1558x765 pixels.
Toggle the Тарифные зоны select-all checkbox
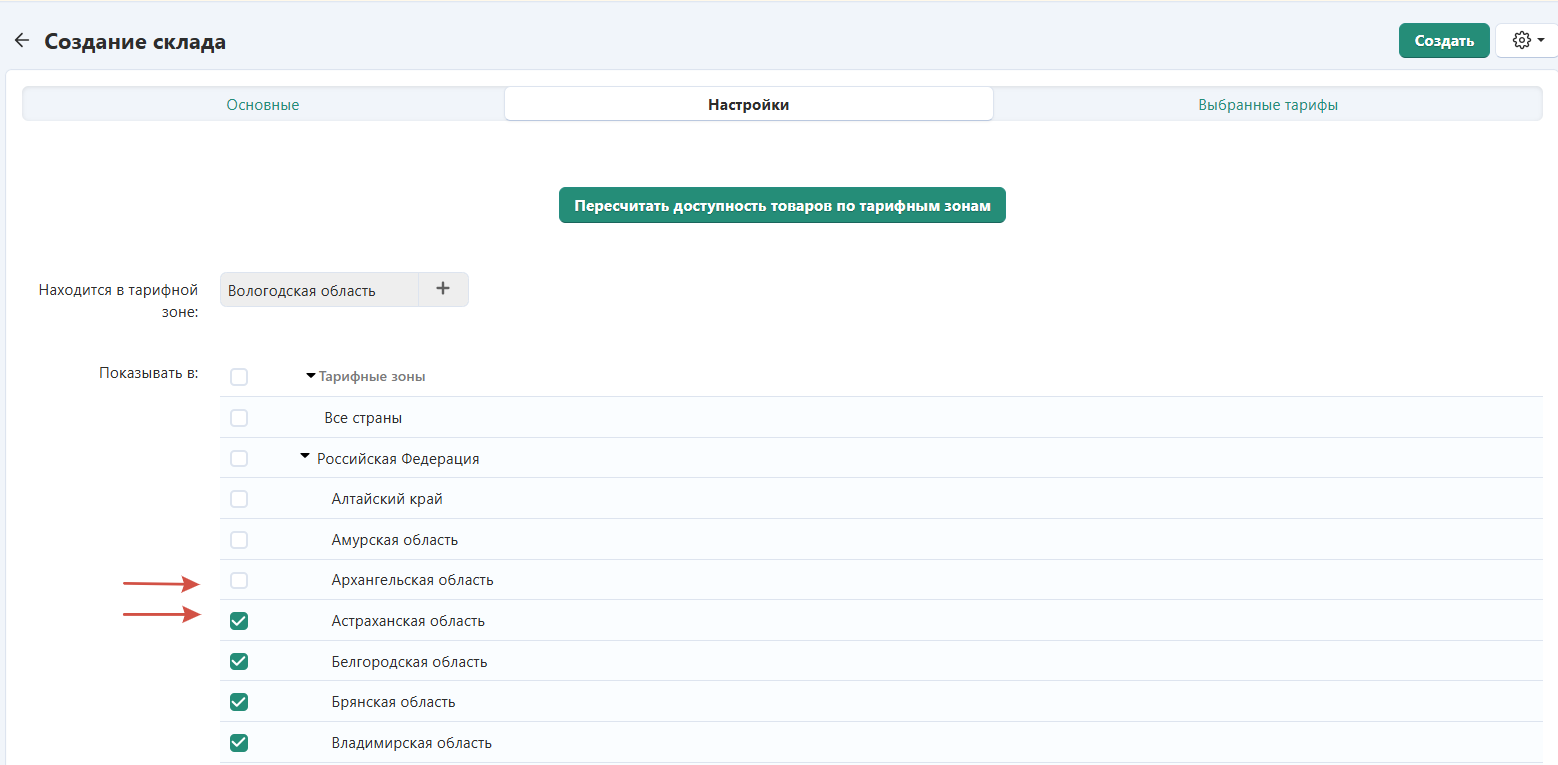pos(239,377)
